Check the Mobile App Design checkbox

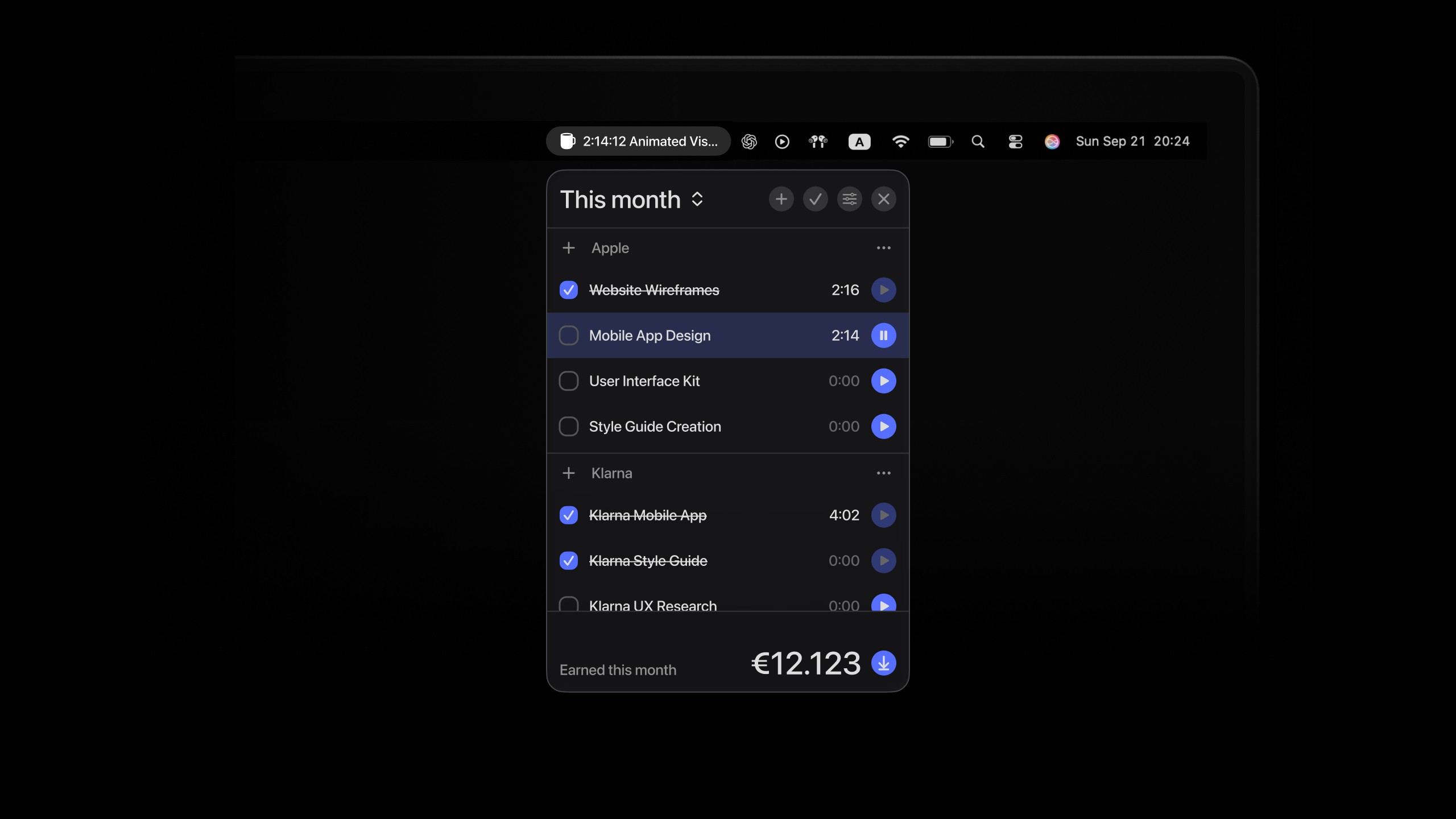[x=568, y=336]
